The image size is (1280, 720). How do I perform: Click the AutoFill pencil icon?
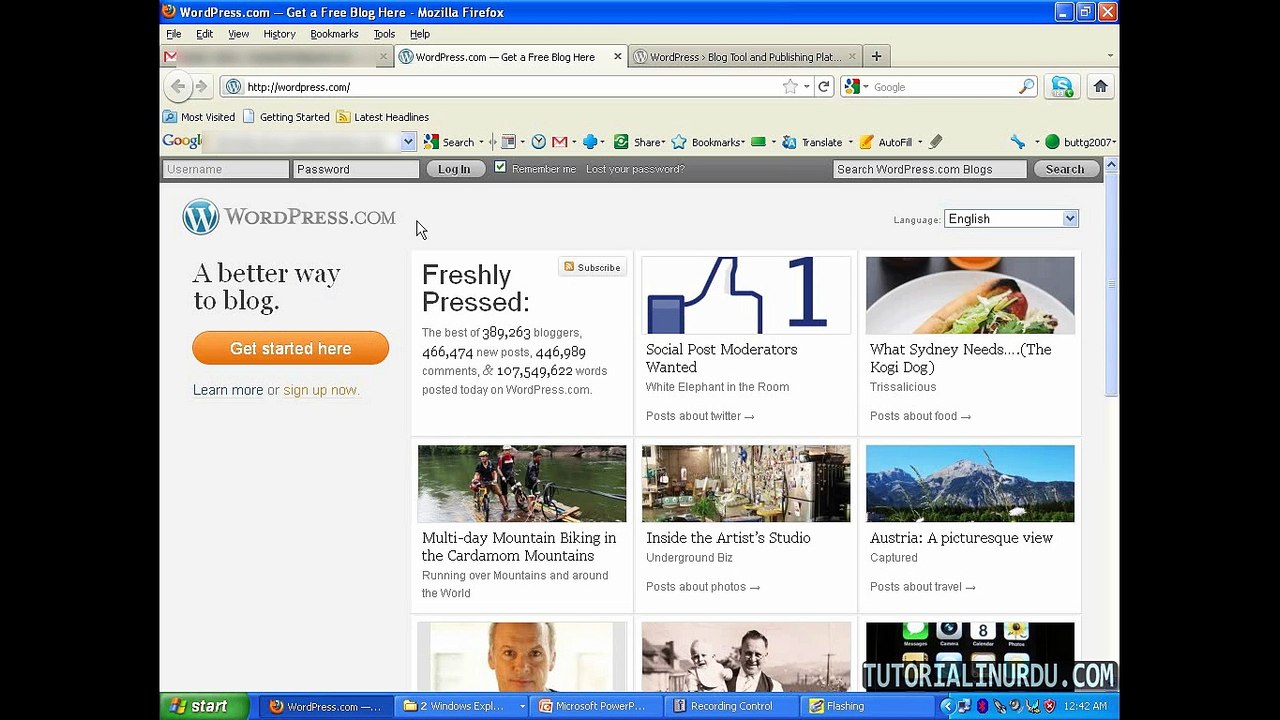point(867,142)
